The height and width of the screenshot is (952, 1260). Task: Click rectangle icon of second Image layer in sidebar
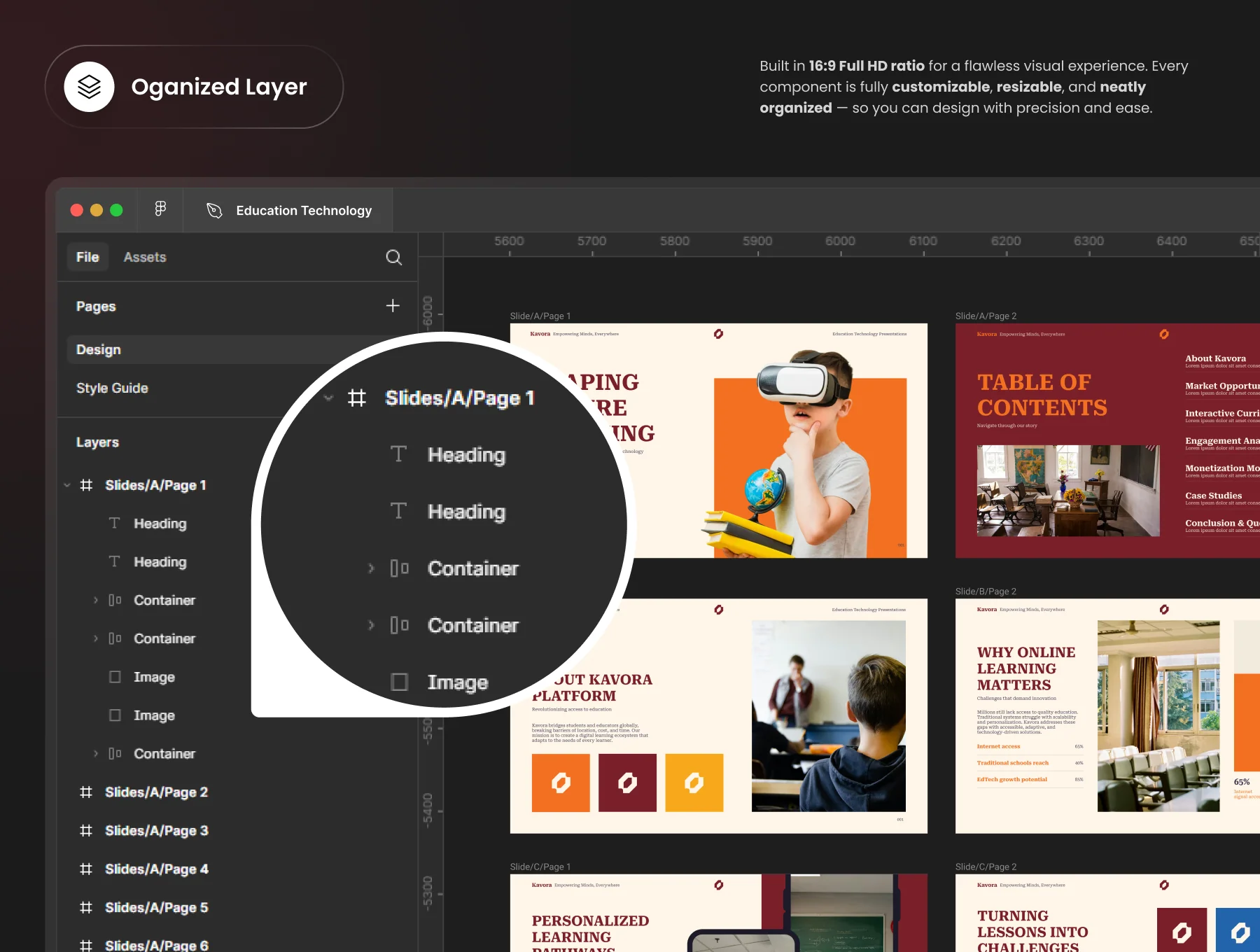coord(115,715)
